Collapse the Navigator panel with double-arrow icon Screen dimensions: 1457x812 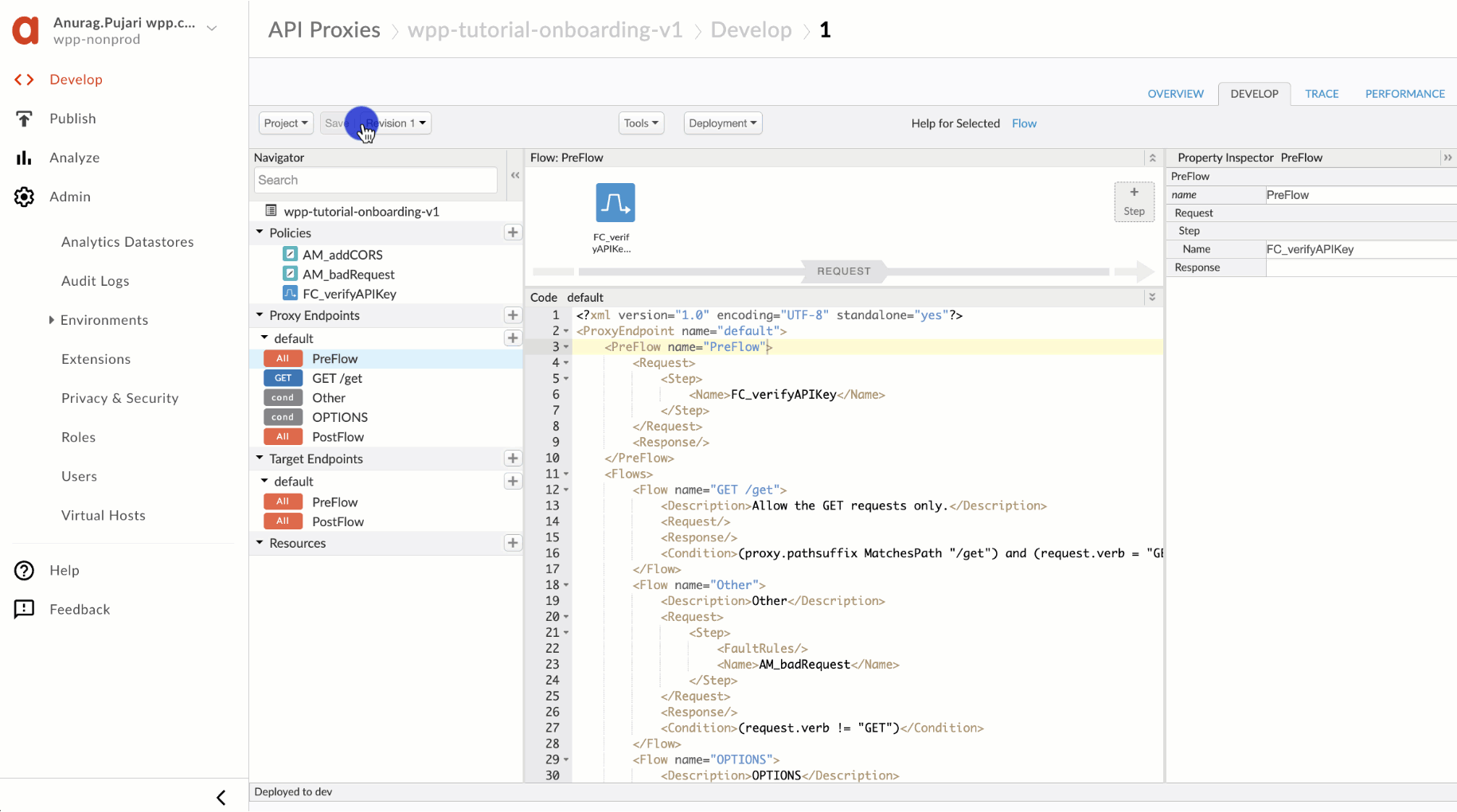click(515, 176)
